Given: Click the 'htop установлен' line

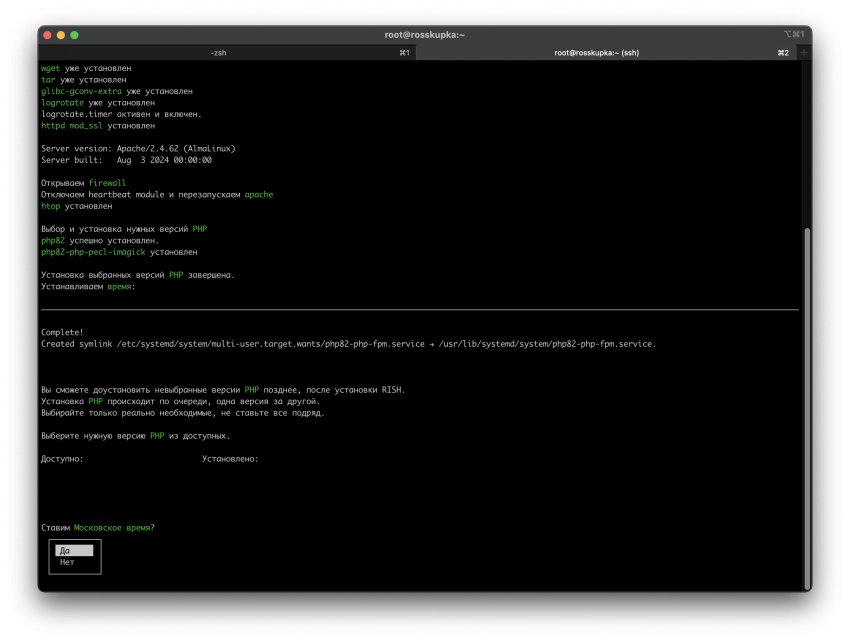Looking at the screenshot, I should pos(76,206).
